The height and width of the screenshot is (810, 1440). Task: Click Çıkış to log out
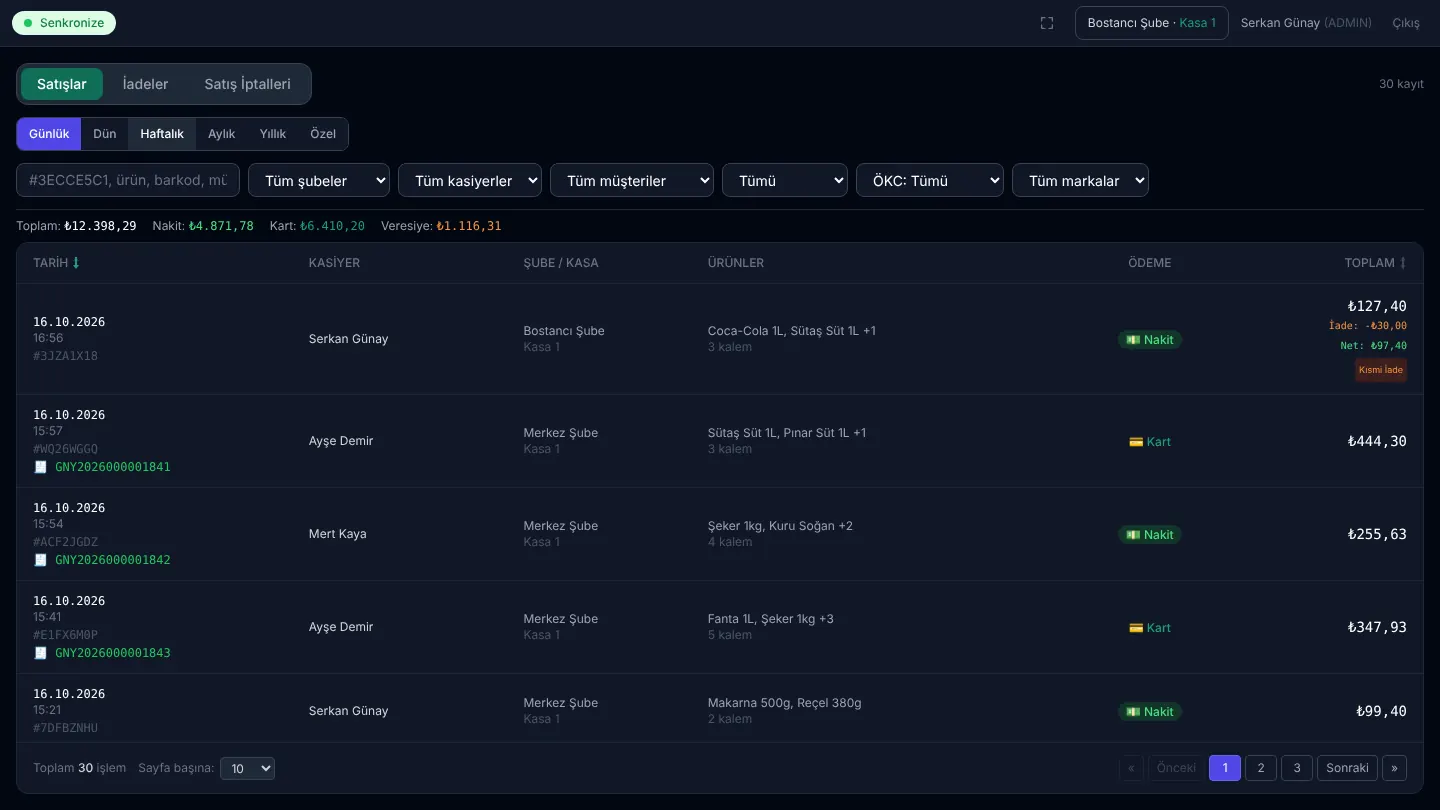click(1406, 23)
